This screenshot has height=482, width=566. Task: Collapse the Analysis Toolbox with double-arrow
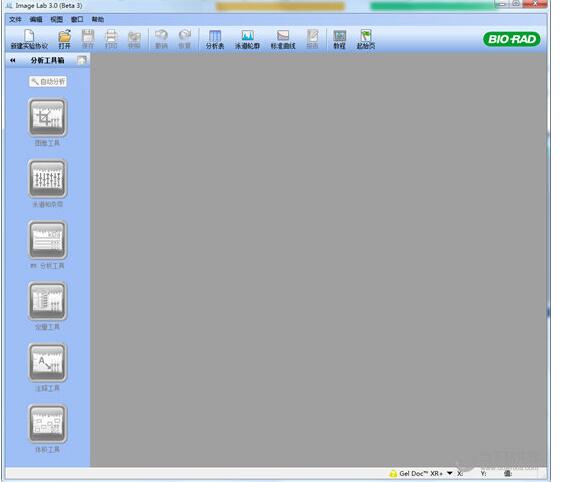pos(13,60)
